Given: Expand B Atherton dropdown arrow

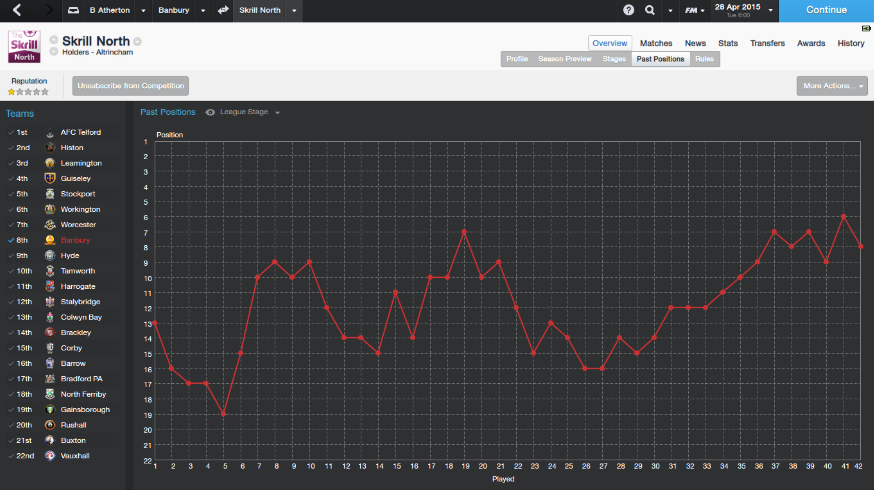Looking at the screenshot, I should pyautogui.click(x=143, y=11).
